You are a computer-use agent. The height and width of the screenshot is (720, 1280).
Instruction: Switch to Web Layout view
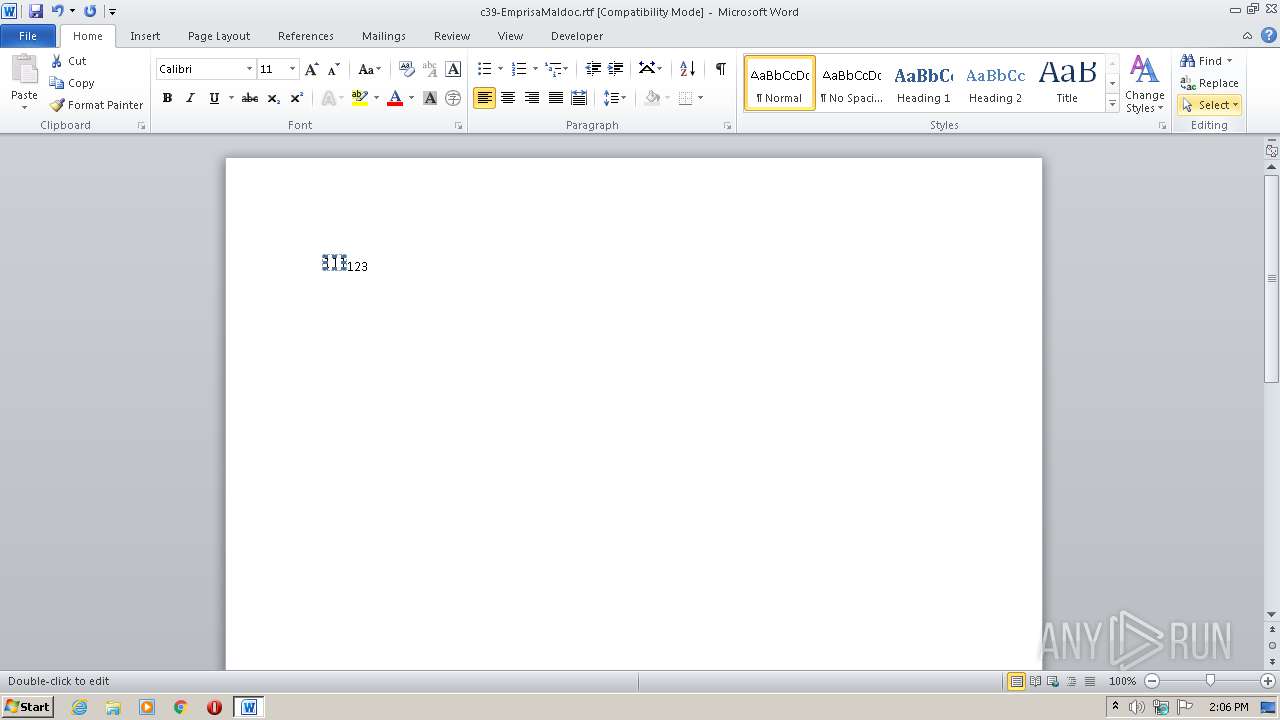(x=1052, y=681)
